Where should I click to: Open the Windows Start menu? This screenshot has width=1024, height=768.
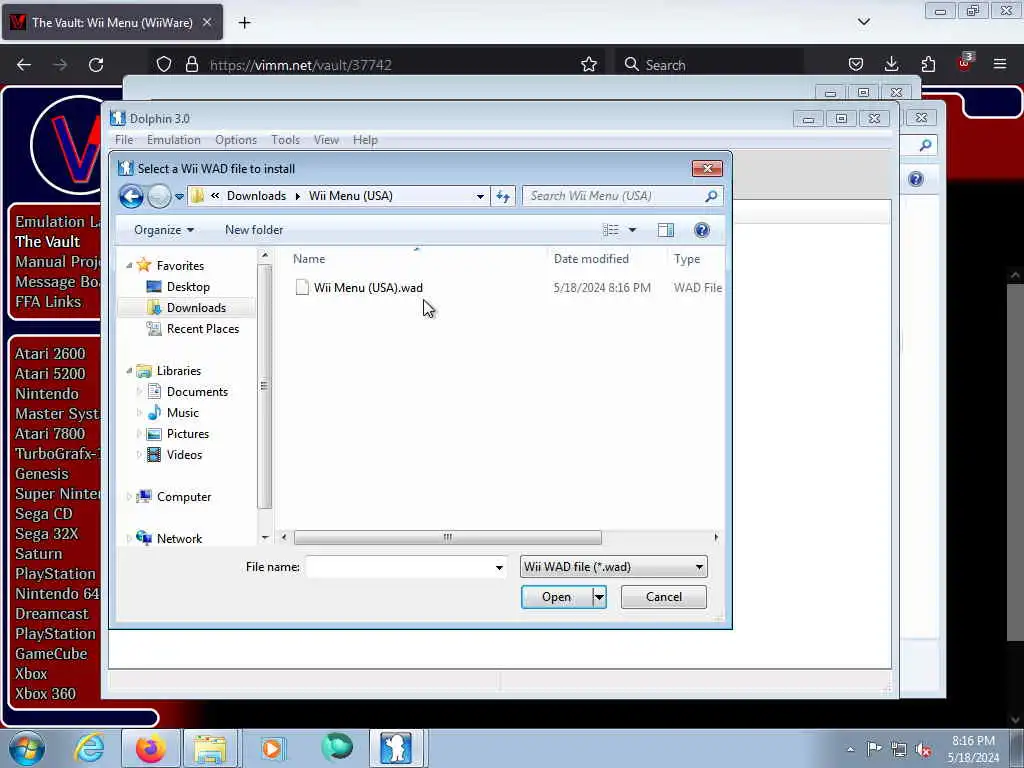[27, 748]
